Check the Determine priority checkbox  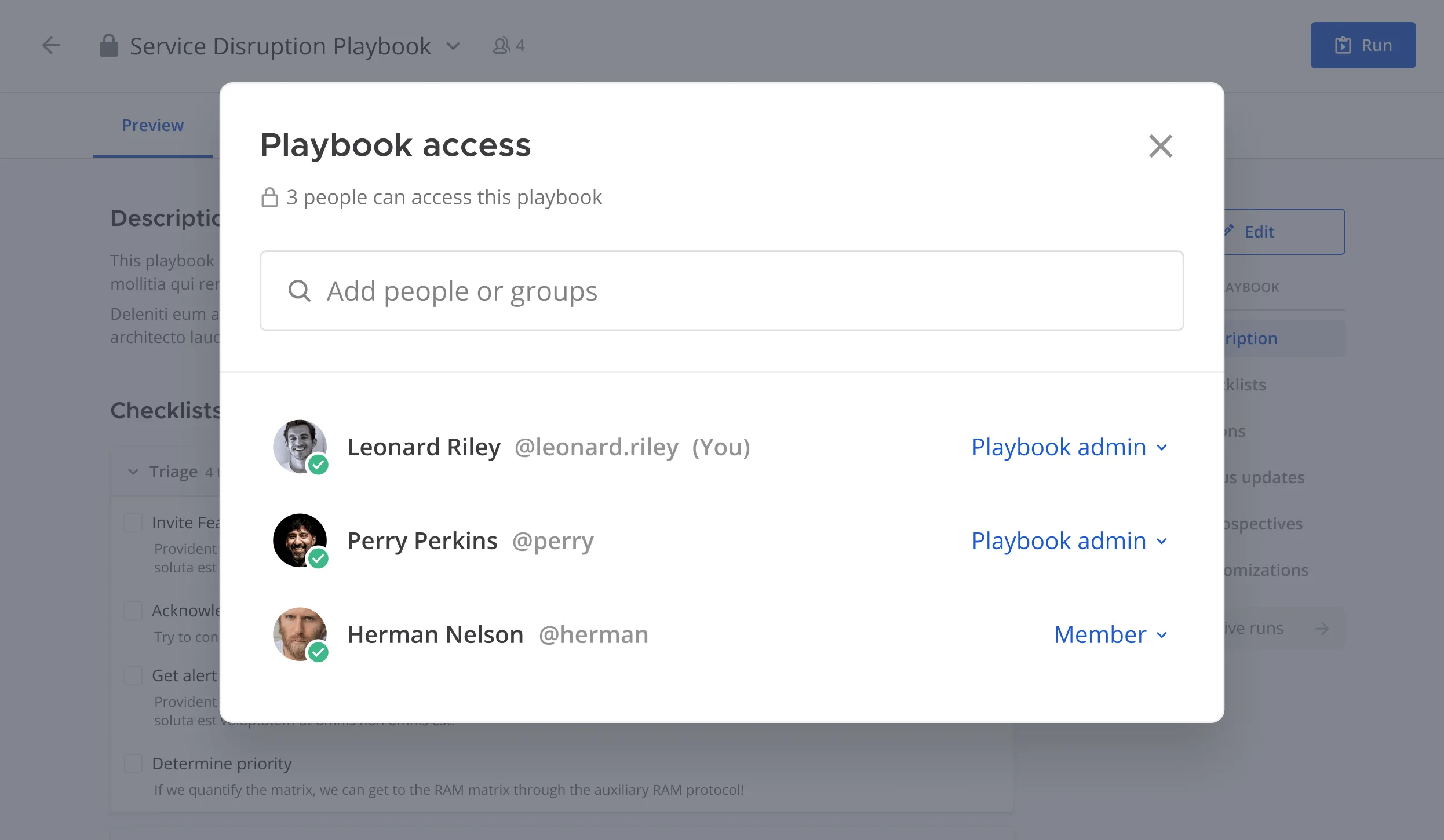point(133,763)
